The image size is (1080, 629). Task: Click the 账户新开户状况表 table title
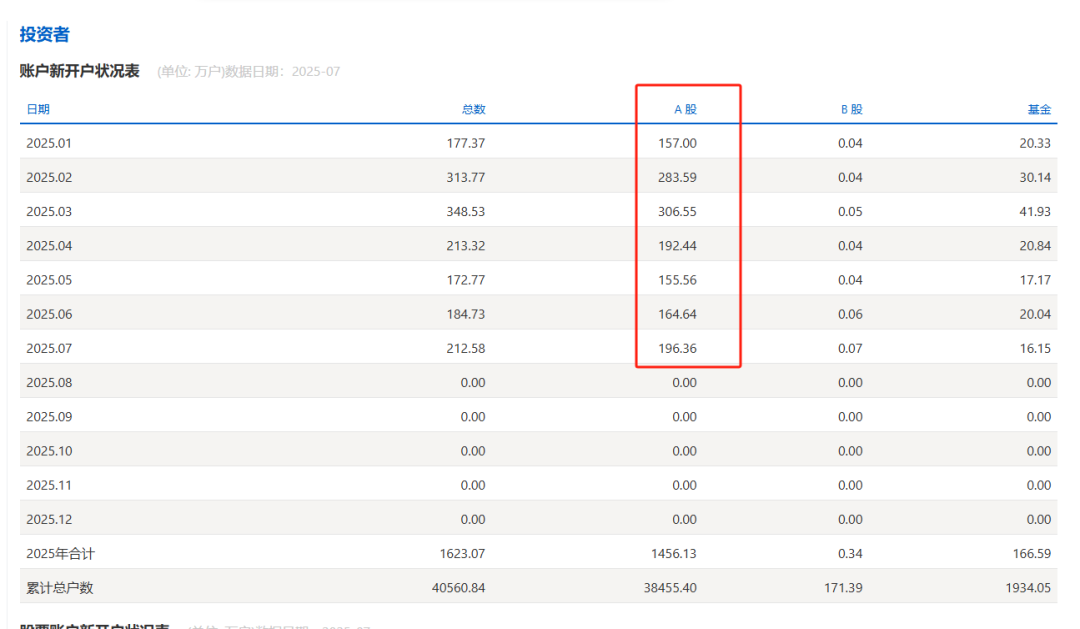pyautogui.click(x=80, y=71)
